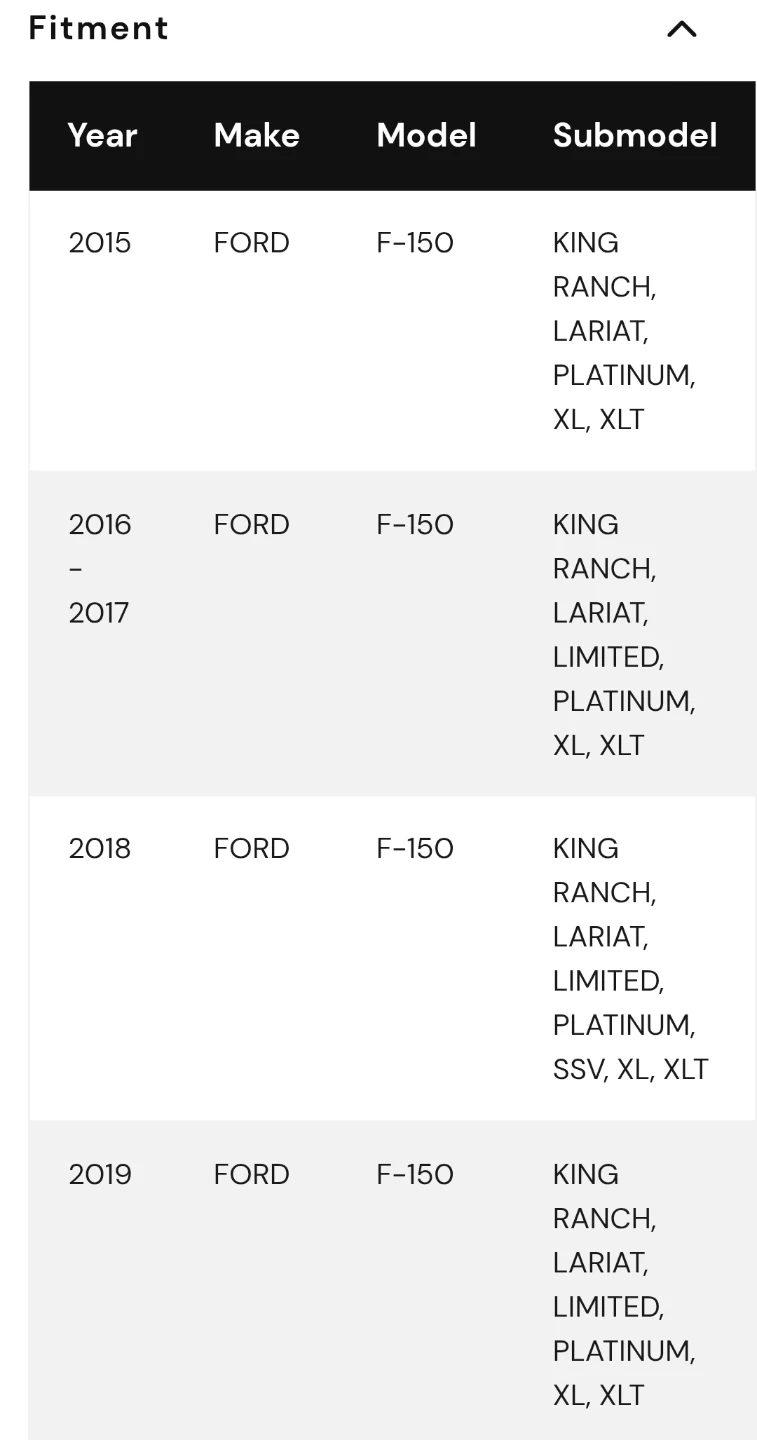Click the Make column header
Viewport: 757px width, 1440px height.
(x=256, y=135)
